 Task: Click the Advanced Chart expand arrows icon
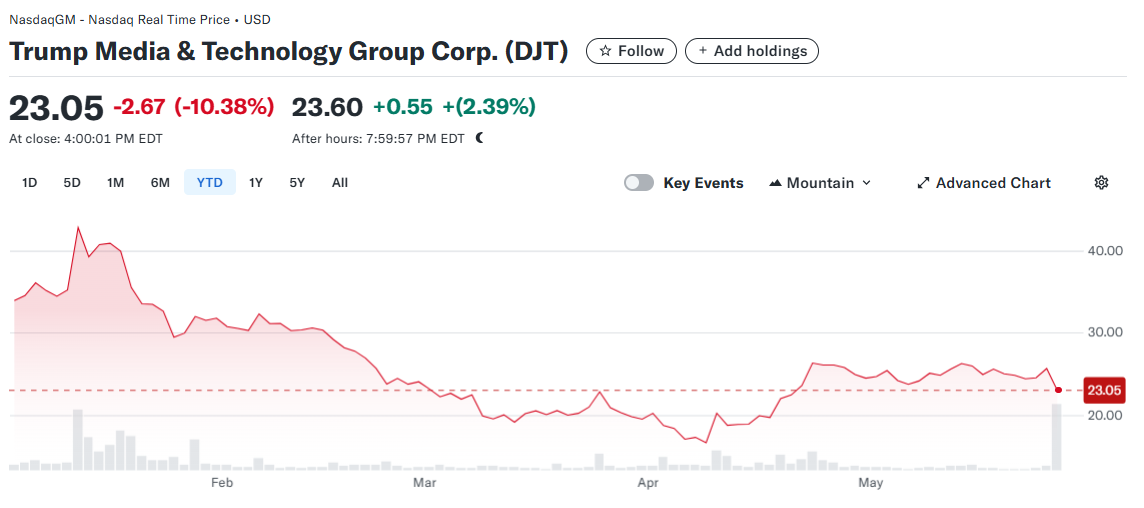pos(923,183)
